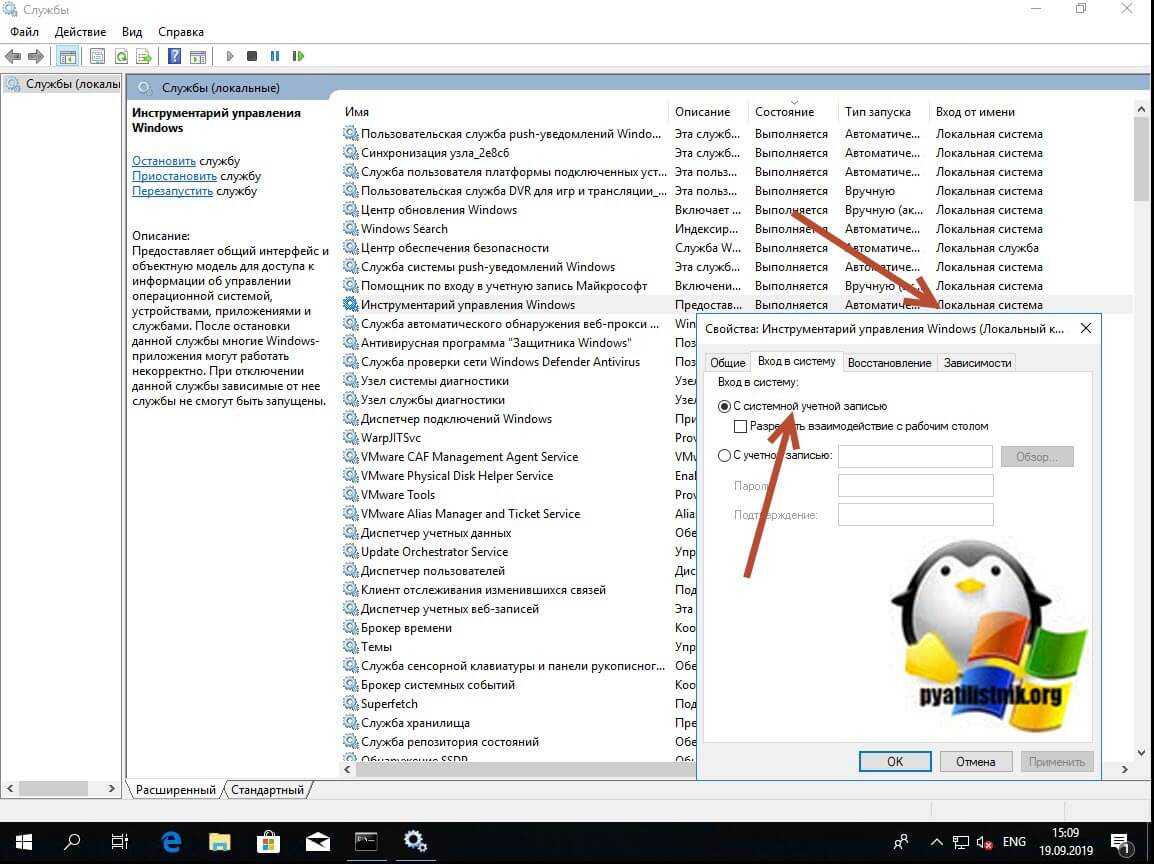Screen dimensions: 1154x864
Task: Select the Superfetch service gear icon
Action: click(x=351, y=704)
